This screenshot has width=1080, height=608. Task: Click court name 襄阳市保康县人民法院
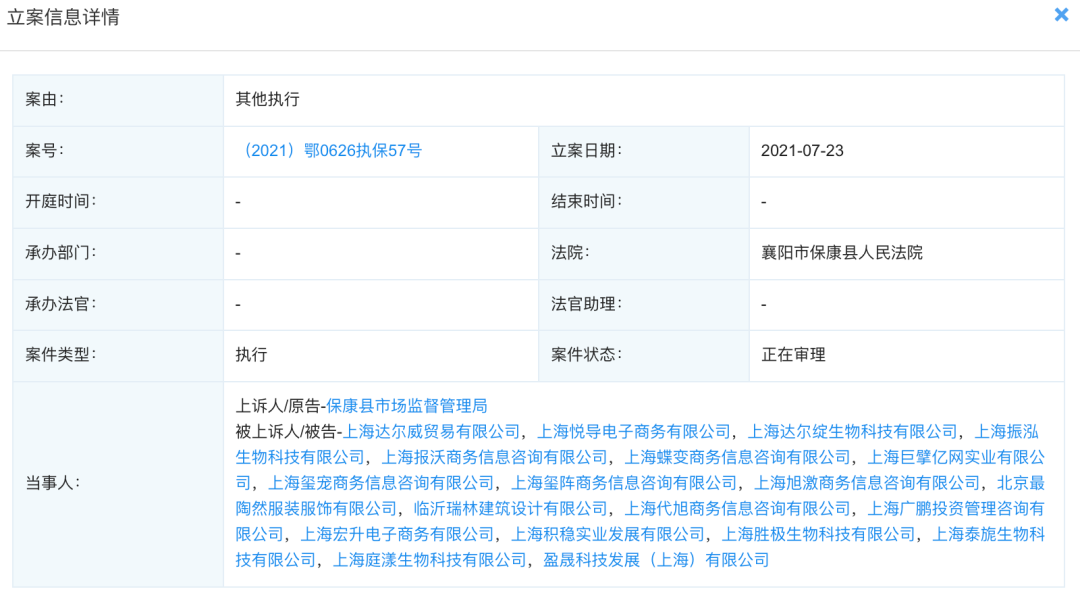pos(842,253)
